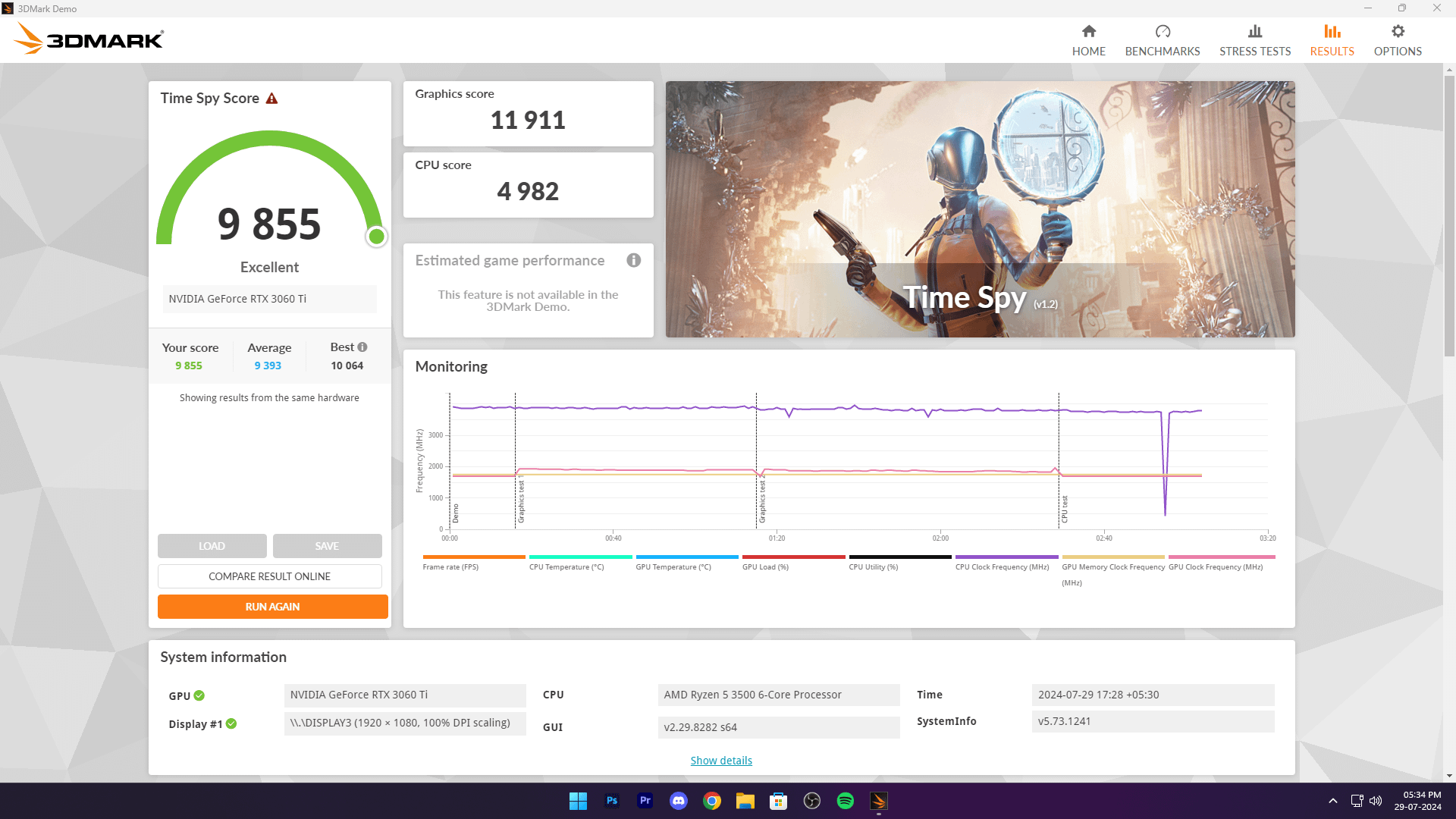
Task: Click the network icon in the system tray
Action: point(1357,801)
